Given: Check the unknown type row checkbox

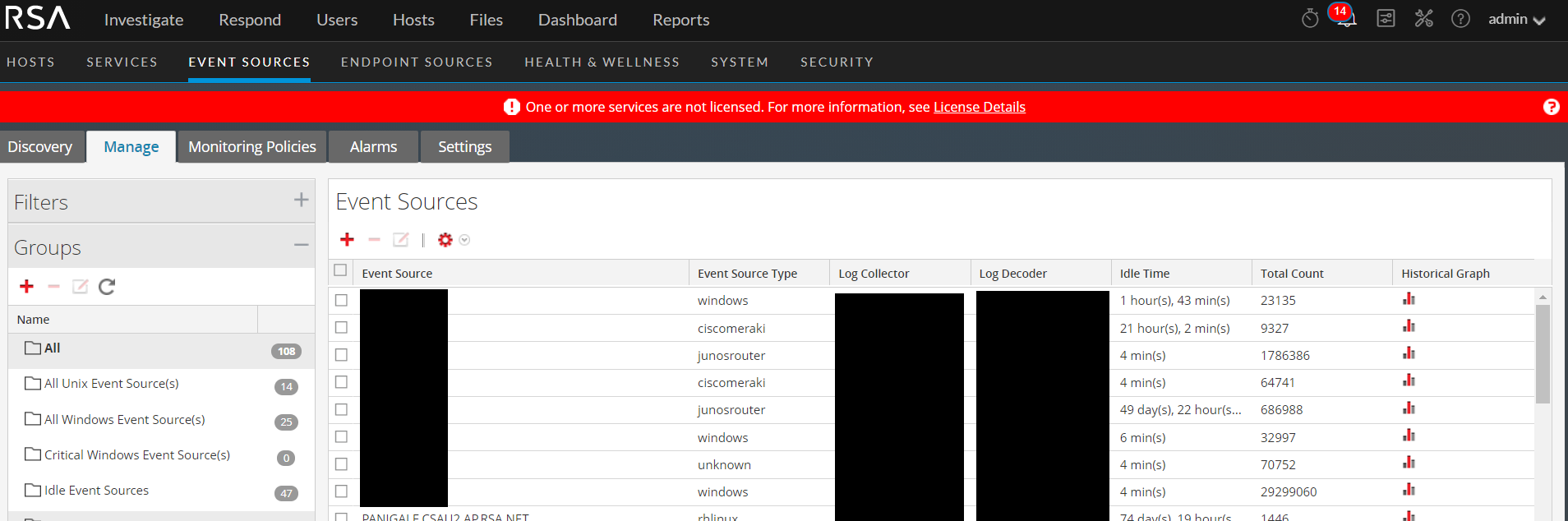Looking at the screenshot, I should (x=341, y=464).
